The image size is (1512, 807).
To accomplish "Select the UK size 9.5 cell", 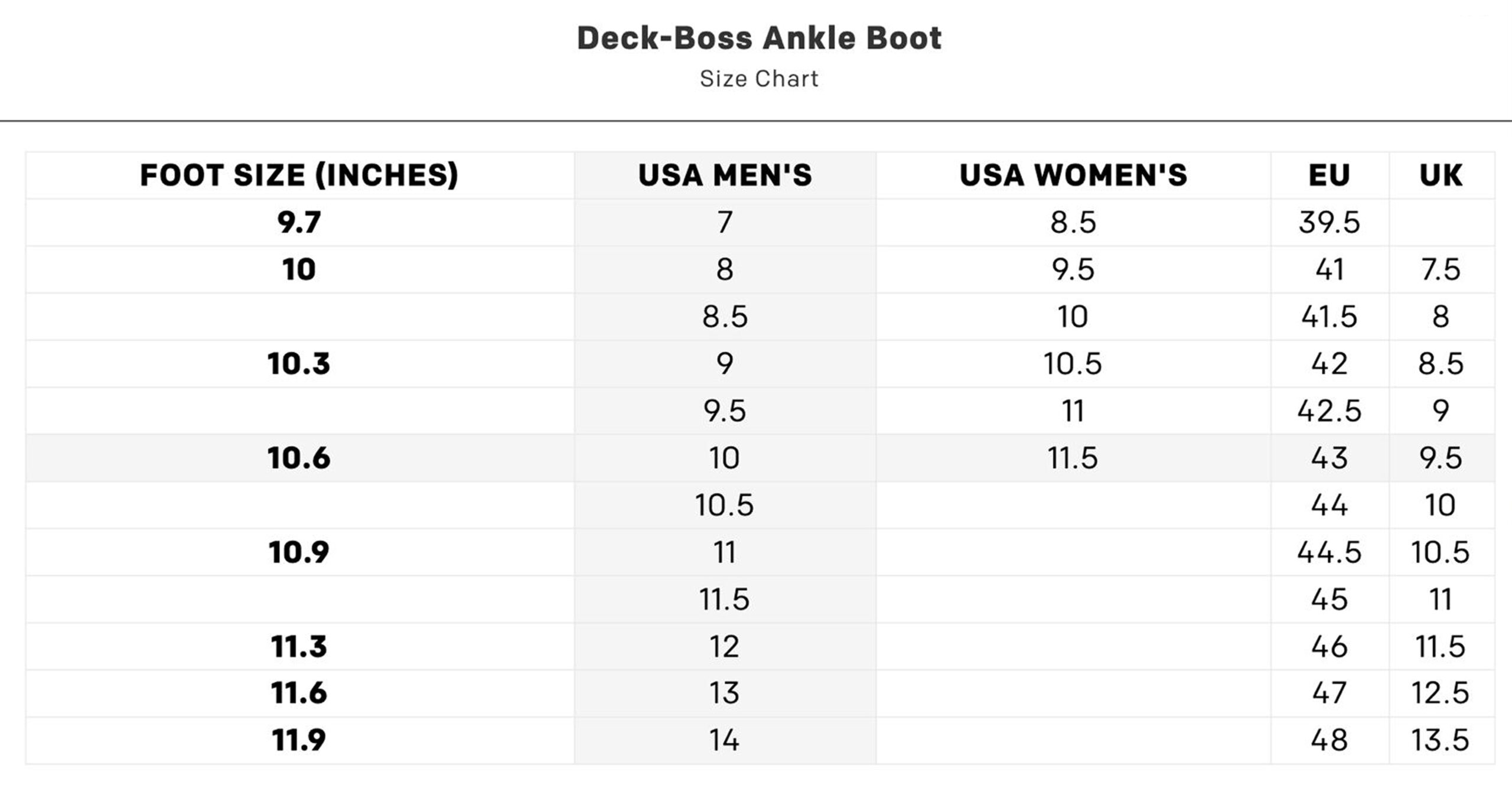I will point(1441,458).
